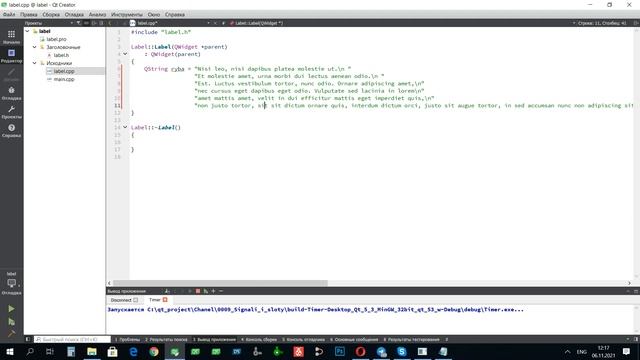
Task: Open Photoshop from the taskbar
Action: (x=340, y=351)
